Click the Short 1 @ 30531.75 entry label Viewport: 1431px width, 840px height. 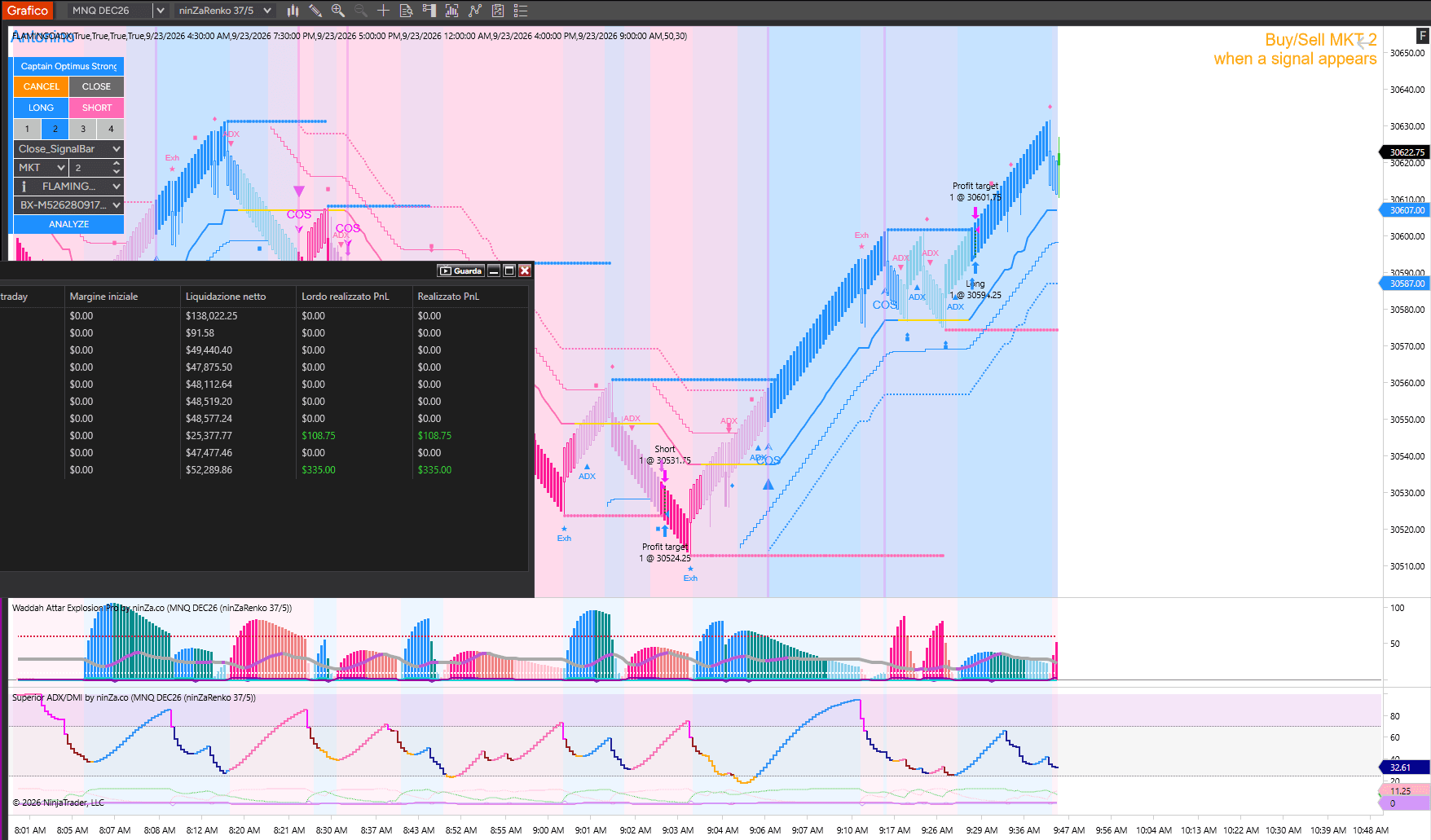(x=665, y=455)
